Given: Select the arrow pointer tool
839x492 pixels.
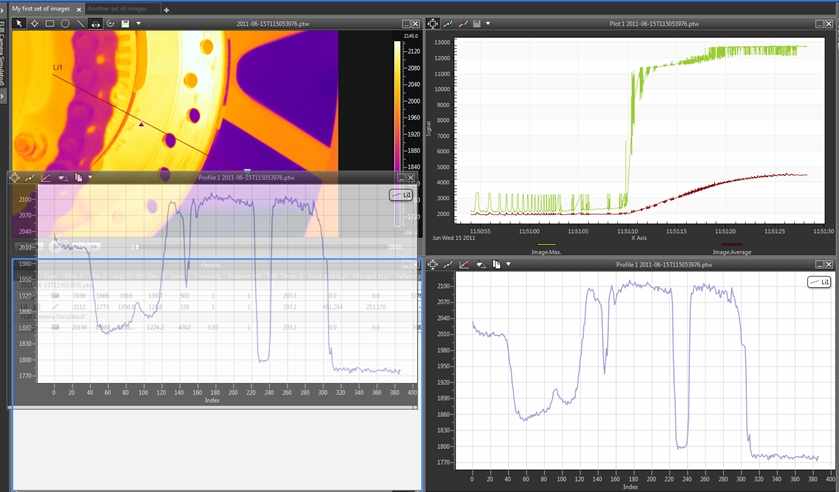Looking at the screenshot, I should click(19, 23).
